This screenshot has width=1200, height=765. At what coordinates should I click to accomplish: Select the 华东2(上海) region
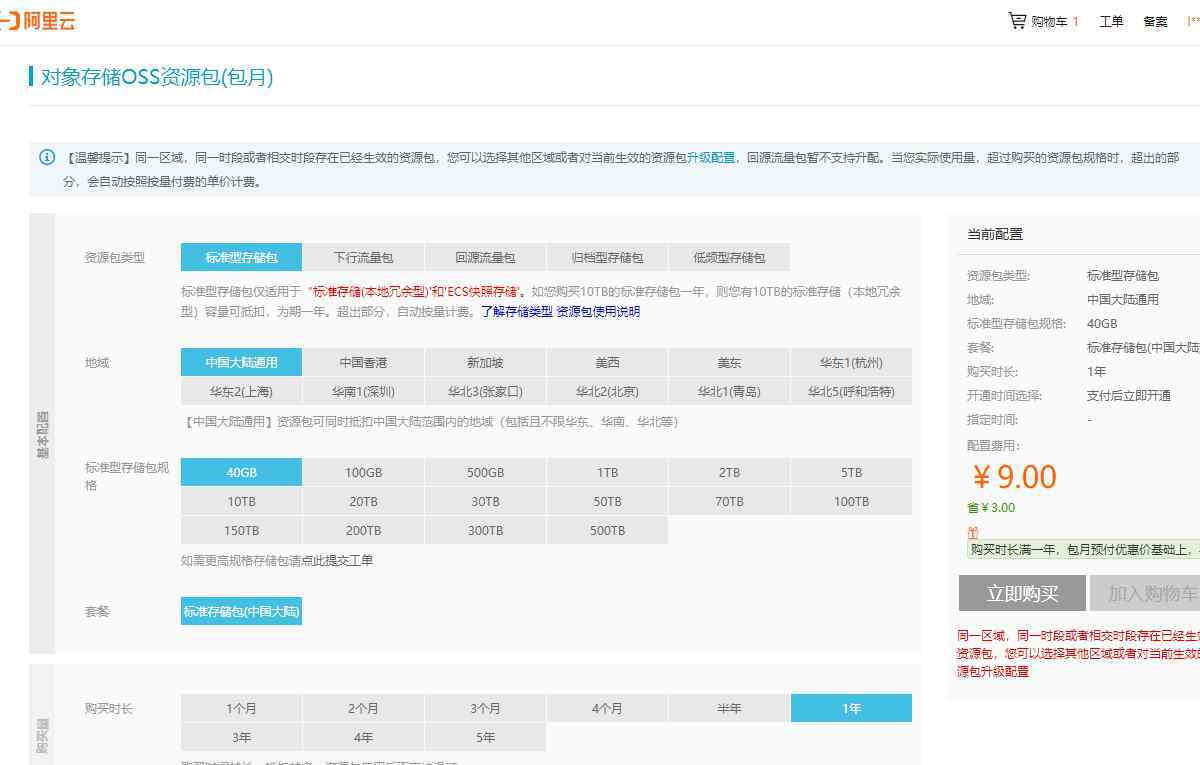click(241, 391)
